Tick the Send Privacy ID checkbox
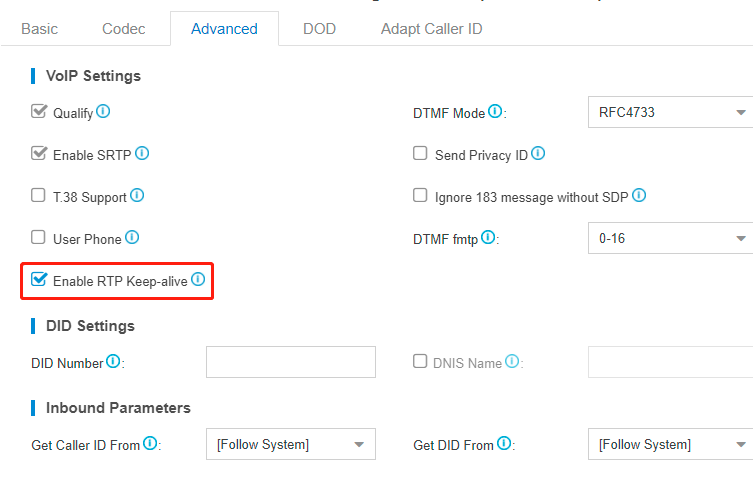The image size is (753, 484). [420, 153]
